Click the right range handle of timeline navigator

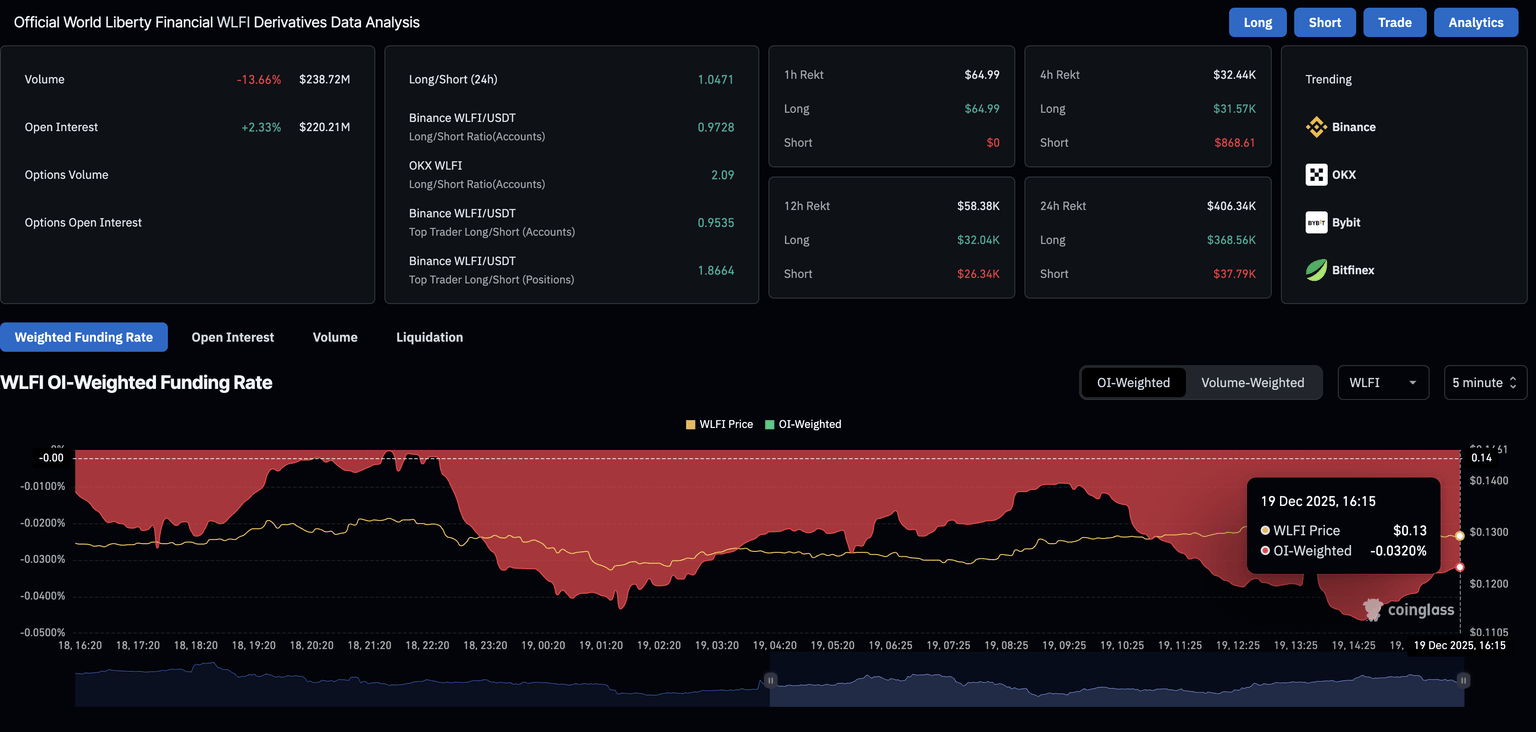(x=1463, y=680)
